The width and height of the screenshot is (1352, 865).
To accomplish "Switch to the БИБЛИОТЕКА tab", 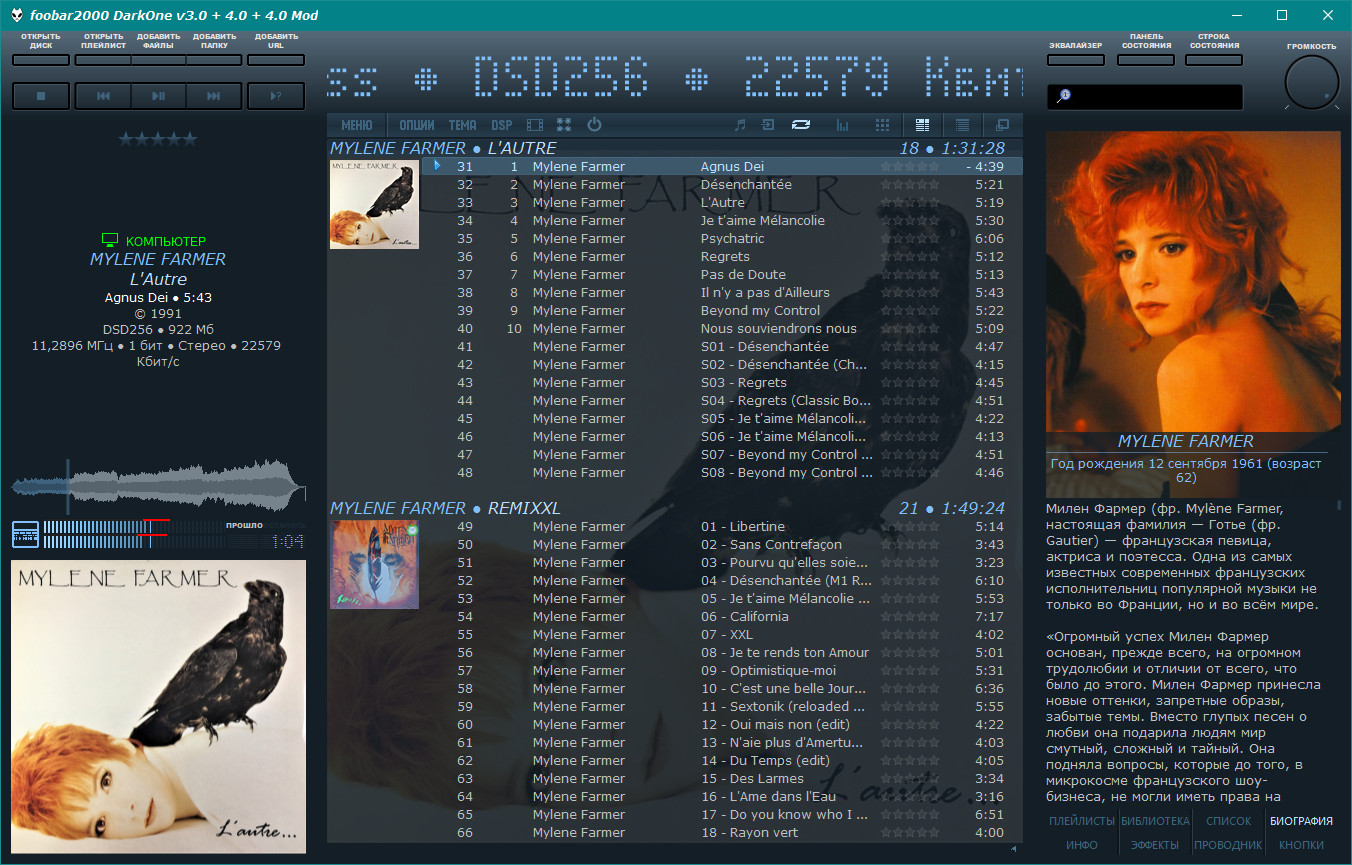I will click(1155, 821).
